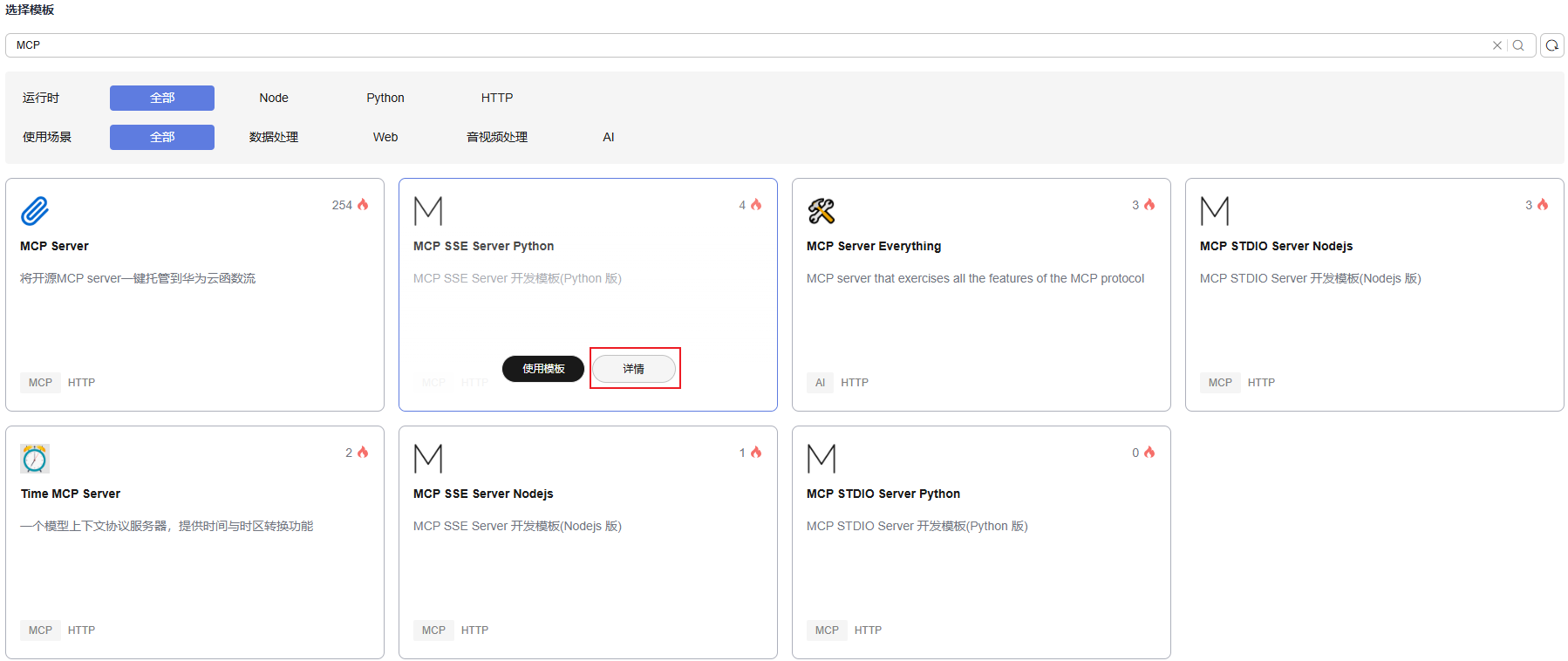1568x661 pixels.
Task: Select the Python runtime filter
Action: click(385, 98)
